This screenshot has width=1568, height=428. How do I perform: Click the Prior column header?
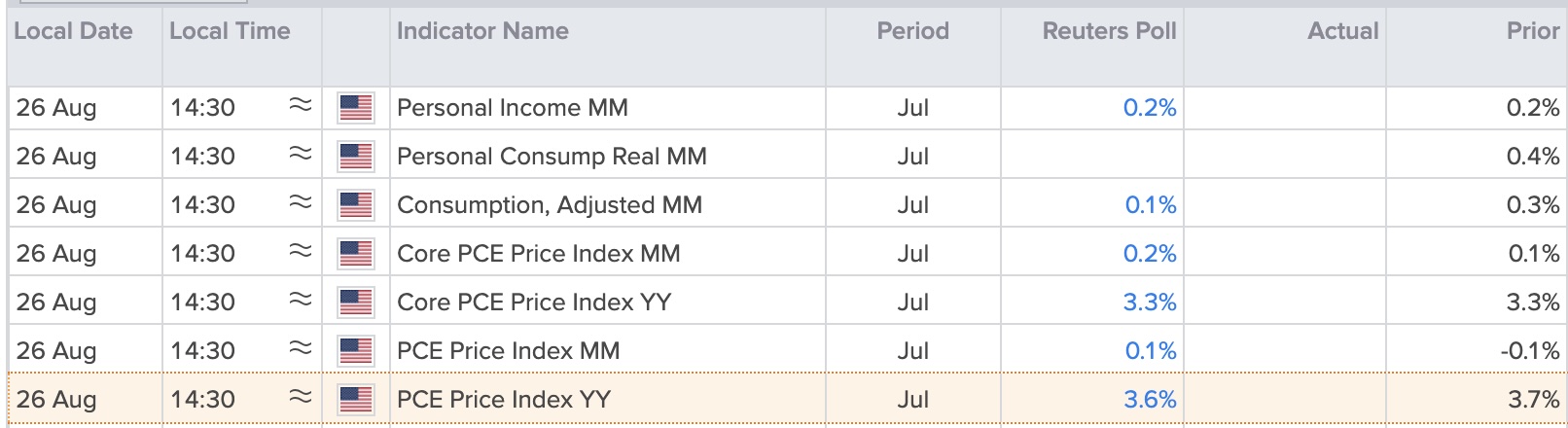[1533, 31]
